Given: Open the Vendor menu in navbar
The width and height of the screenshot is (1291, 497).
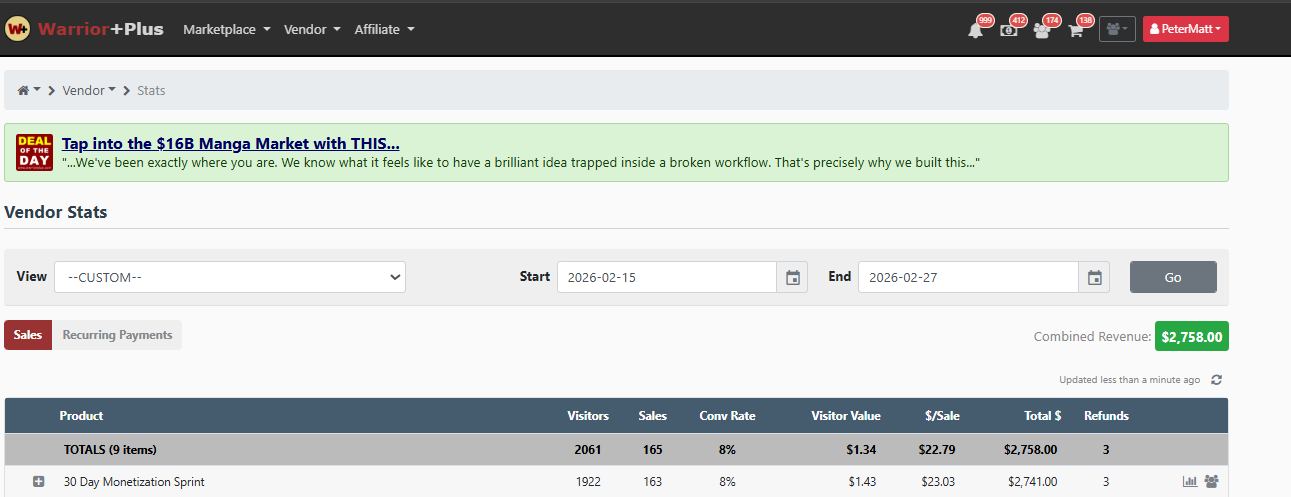Looking at the screenshot, I should click(312, 29).
